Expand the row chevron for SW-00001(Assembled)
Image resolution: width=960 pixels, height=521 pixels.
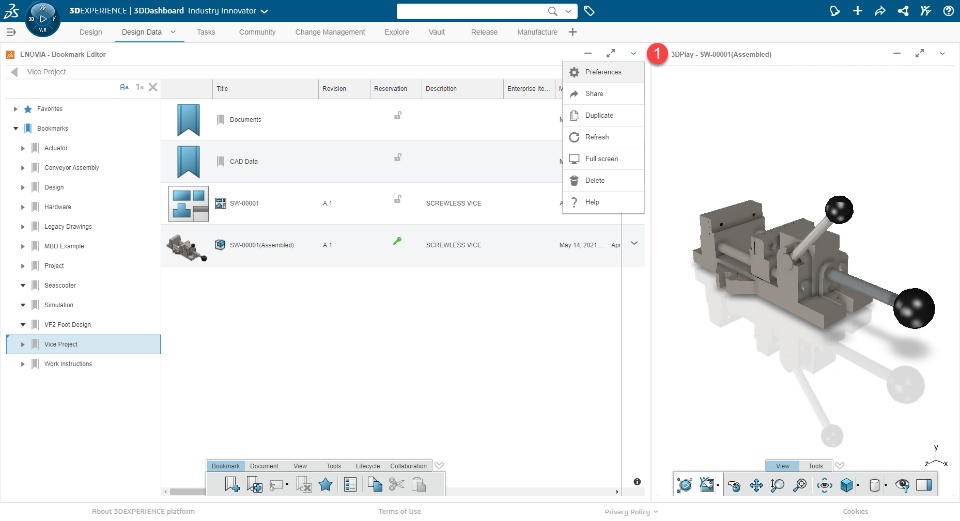click(x=633, y=243)
